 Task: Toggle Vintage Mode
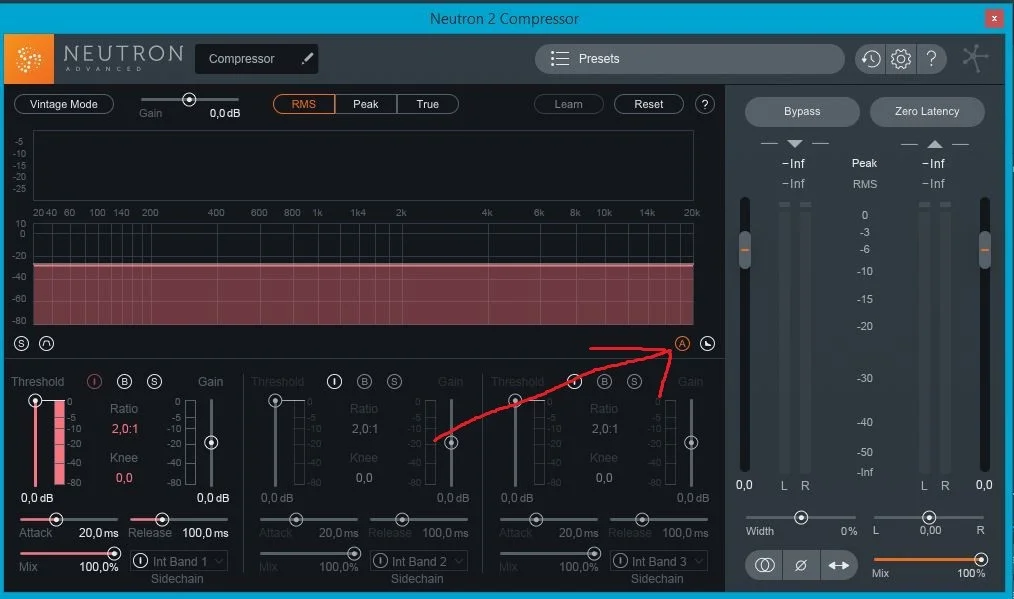click(x=63, y=104)
